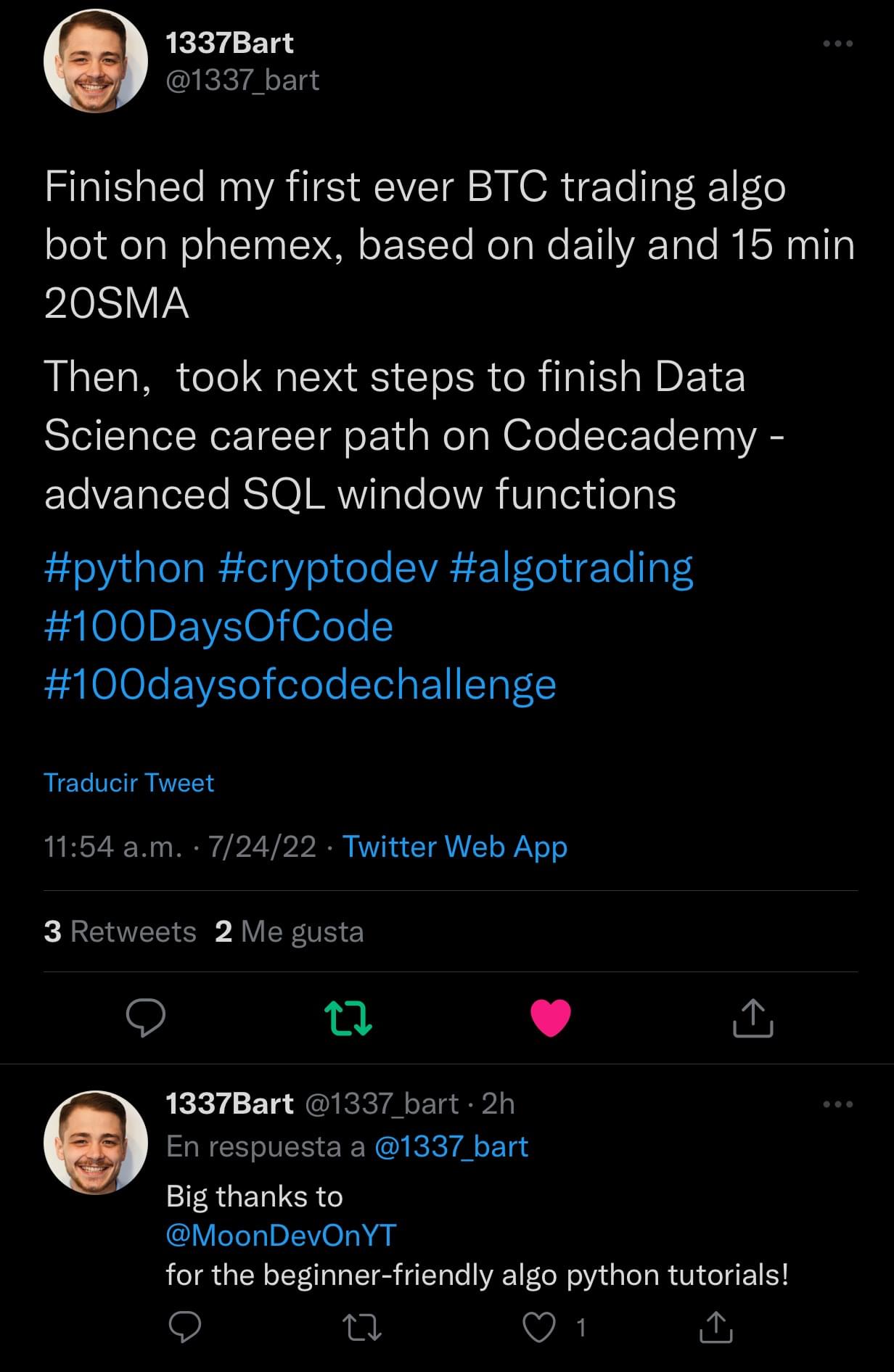
Task: Reply to the Big thanks tweet
Action: tap(185, 1327)
